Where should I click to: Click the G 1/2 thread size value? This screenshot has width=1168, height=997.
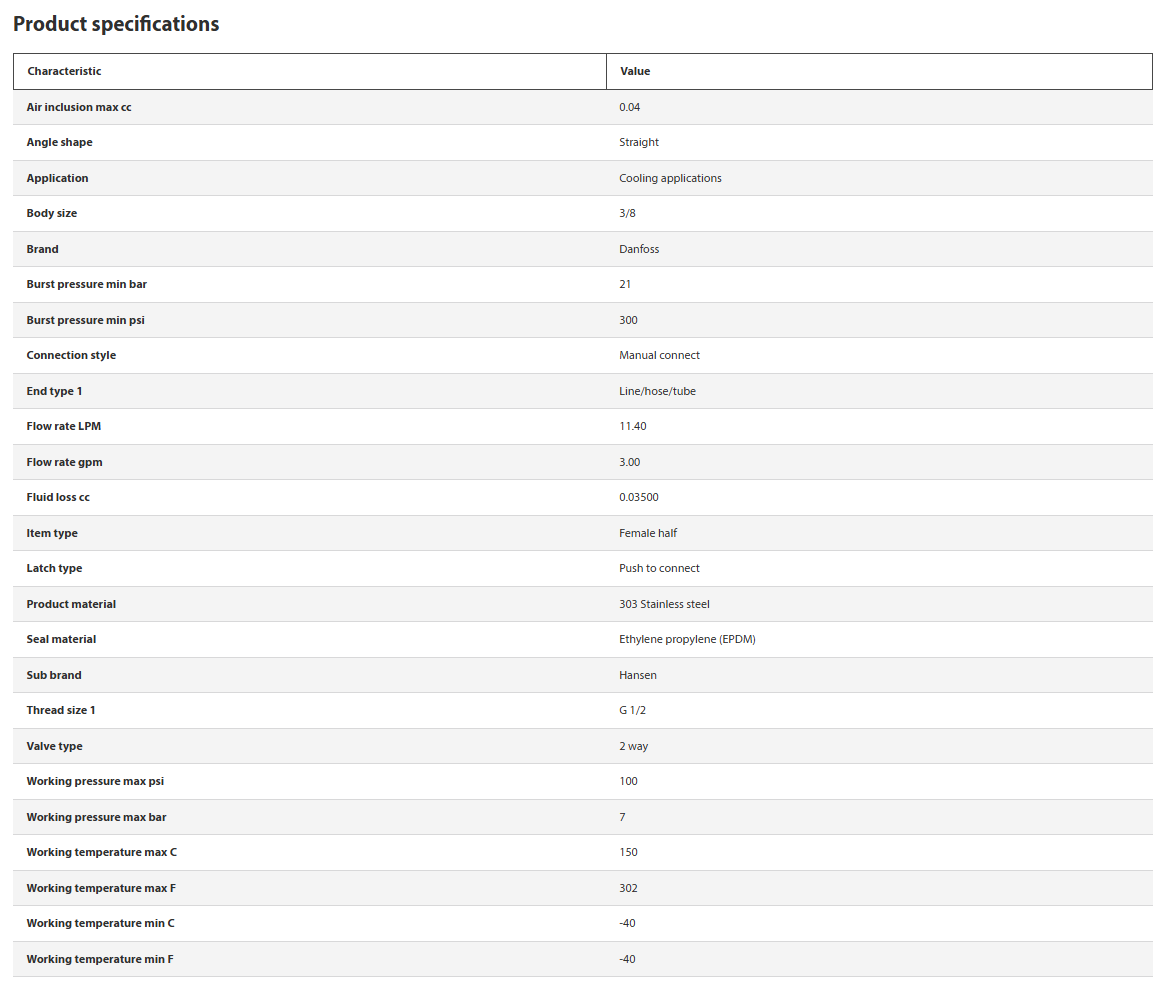click(632, 710)
